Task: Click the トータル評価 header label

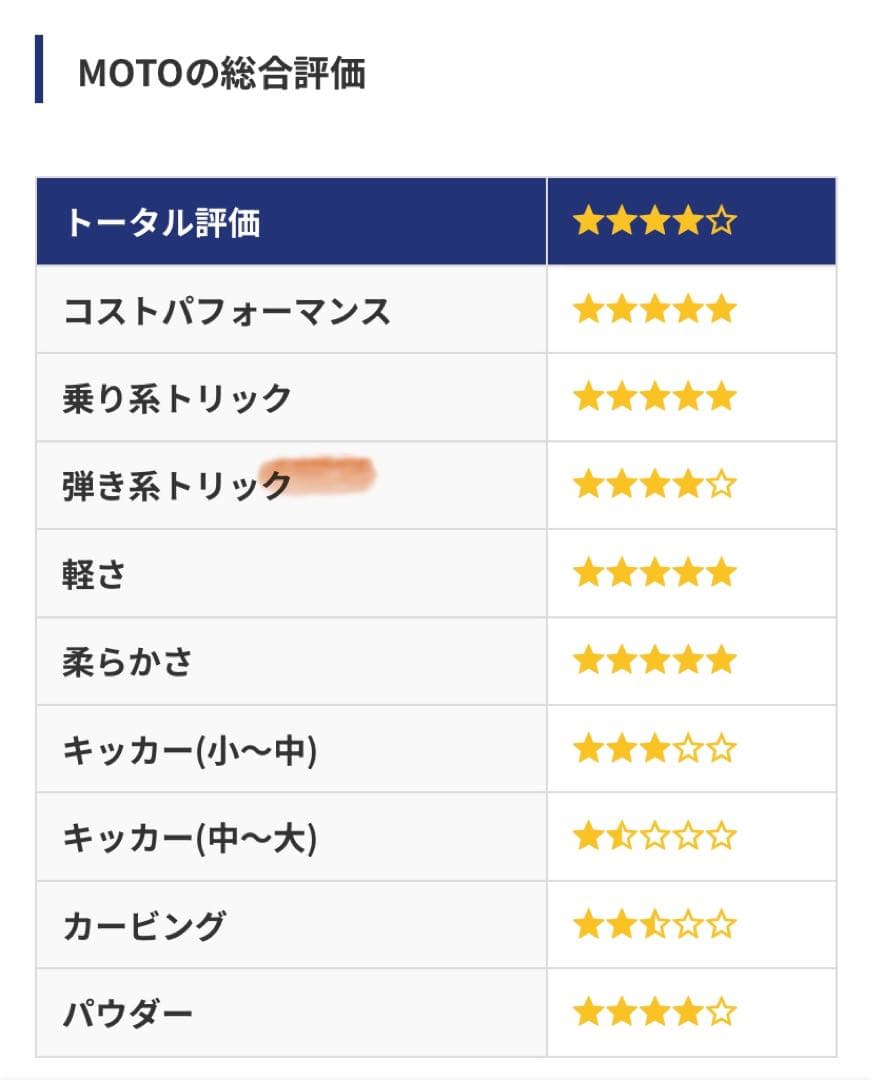Action: (x=161, y=222)
